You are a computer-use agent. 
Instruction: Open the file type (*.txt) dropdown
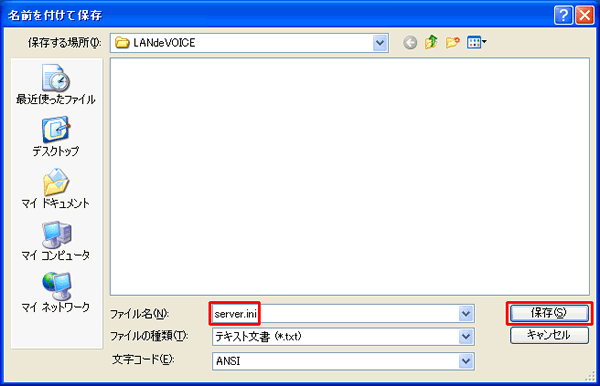pyautogui.click(x=466, y=337)
